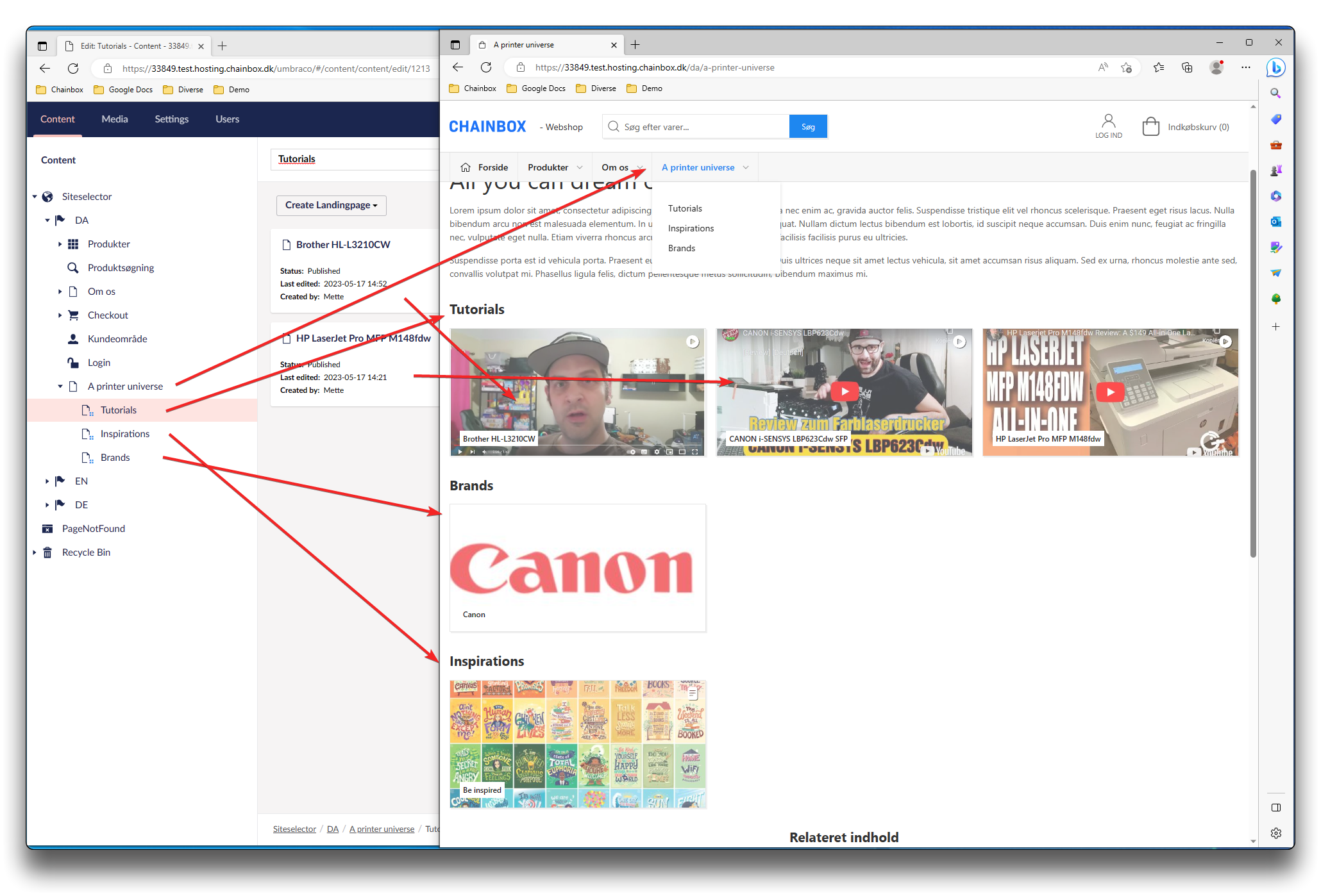Image resolution: width=1321 pixels, height=896 pixels.
Task: Click the Forside home icon
Action: 466,167
